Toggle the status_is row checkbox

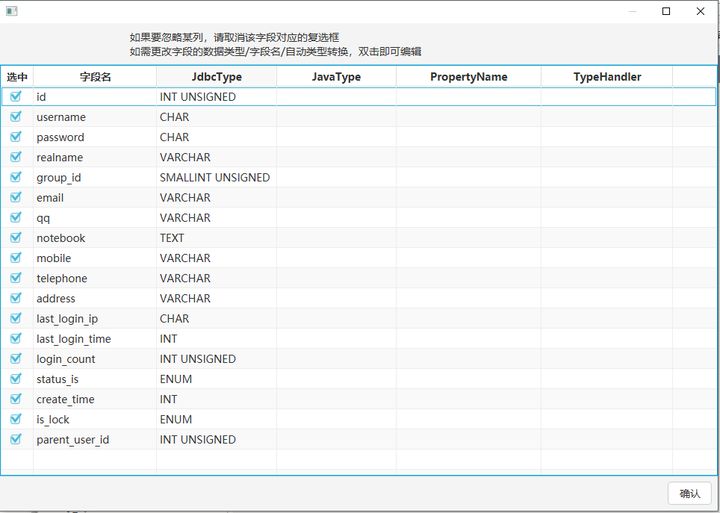(x=16, y=378)
